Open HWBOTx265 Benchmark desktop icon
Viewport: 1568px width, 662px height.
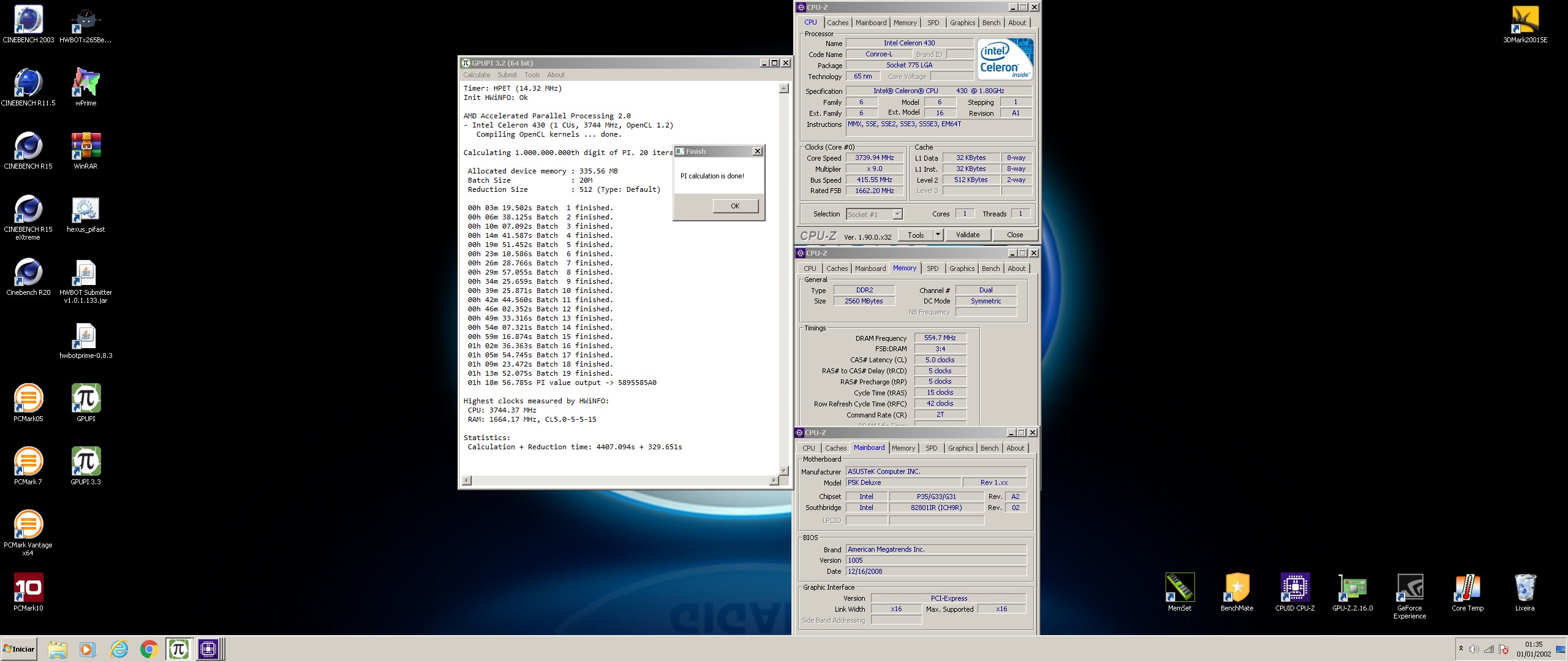point(86,25)
